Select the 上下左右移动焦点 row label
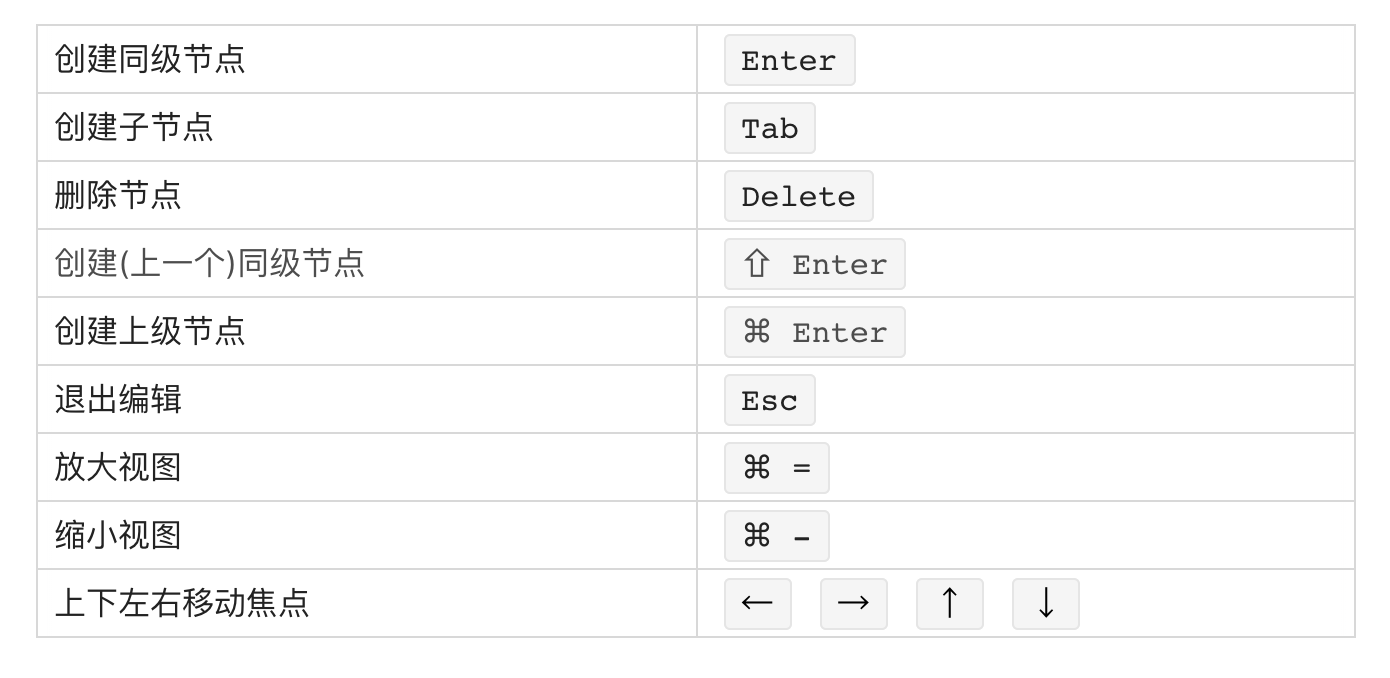 click(x=182, y=603)
